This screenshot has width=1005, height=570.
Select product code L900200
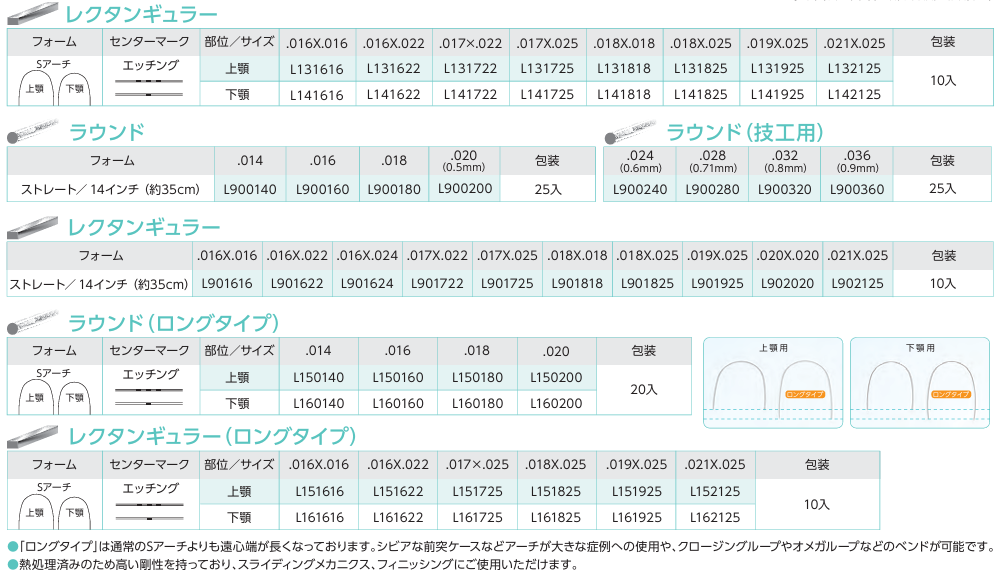pyautogui.click(x=465, y=188)
